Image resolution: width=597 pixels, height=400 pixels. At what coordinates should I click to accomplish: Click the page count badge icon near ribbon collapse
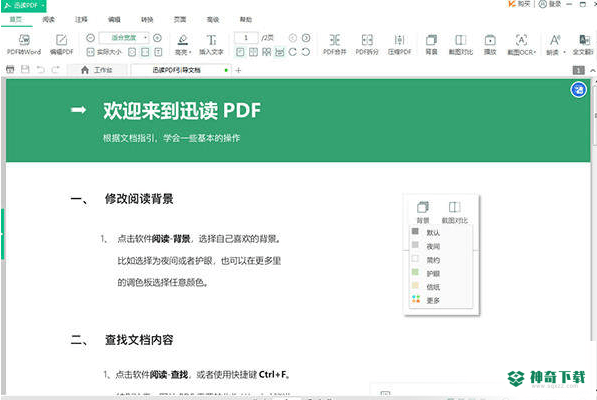579,70
